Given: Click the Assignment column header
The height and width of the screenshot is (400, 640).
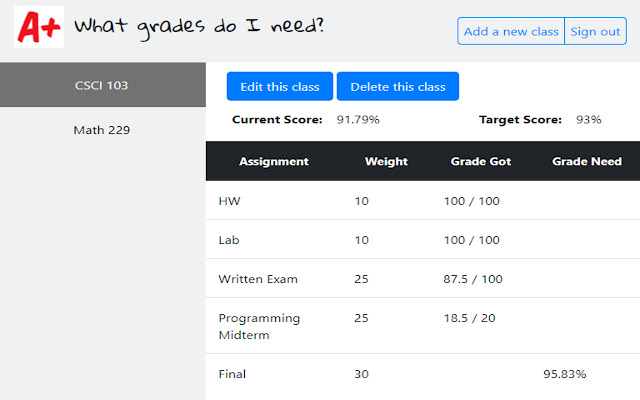Looking at the screenshot, I should (274, 161).
